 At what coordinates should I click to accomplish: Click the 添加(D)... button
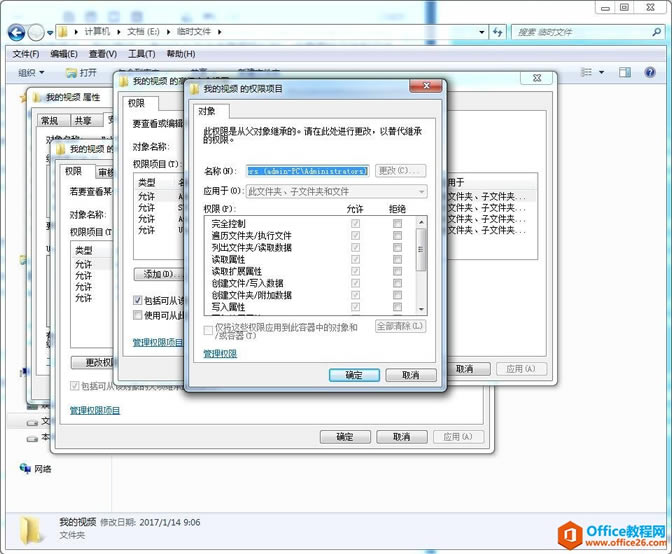[x=159, y=274]
